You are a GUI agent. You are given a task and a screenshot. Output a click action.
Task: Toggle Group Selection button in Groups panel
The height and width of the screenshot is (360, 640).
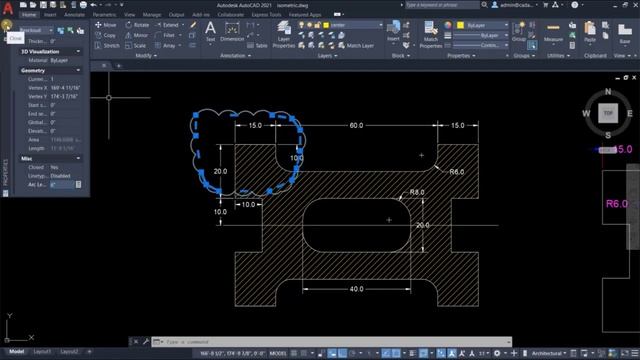click(532, 45)
